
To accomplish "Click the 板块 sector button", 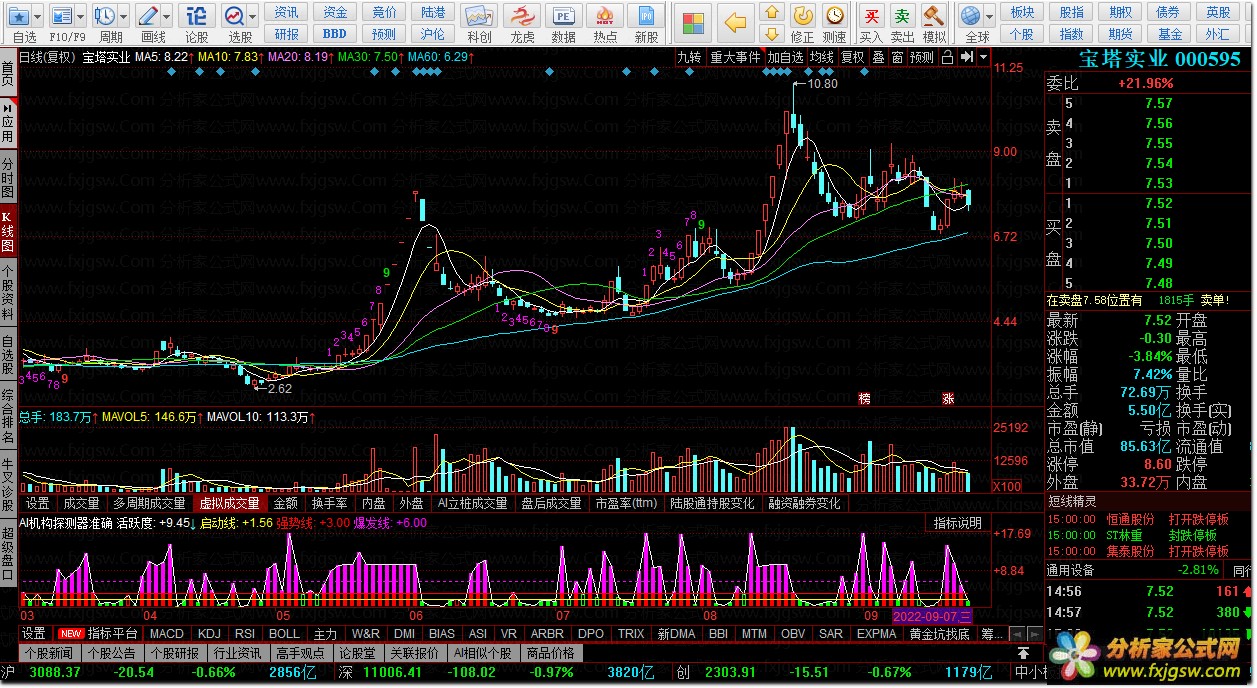I will click(x=1022, y=12).
